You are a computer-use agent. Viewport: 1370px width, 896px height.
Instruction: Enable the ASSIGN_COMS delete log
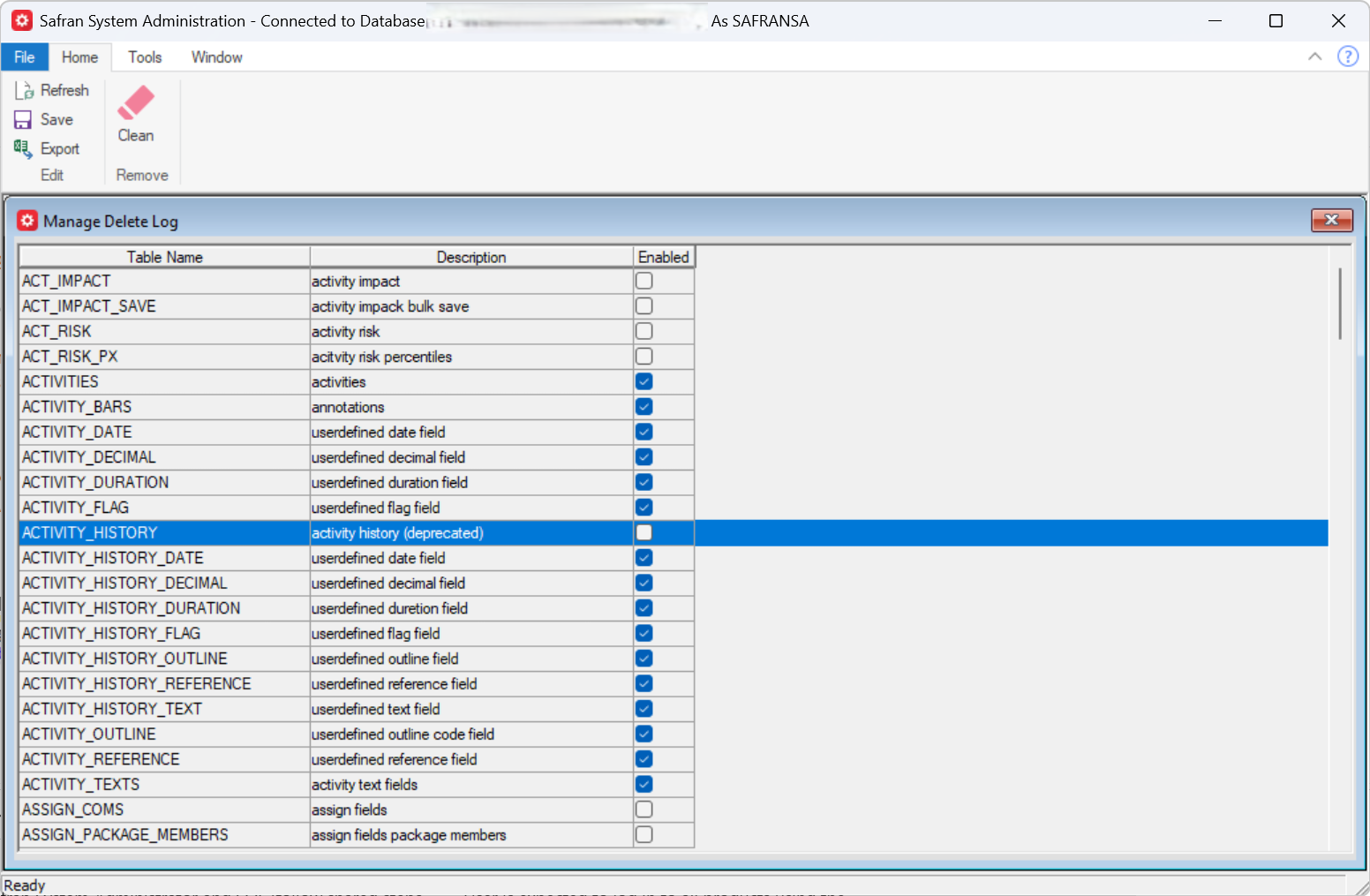click(x=644, y=809)
